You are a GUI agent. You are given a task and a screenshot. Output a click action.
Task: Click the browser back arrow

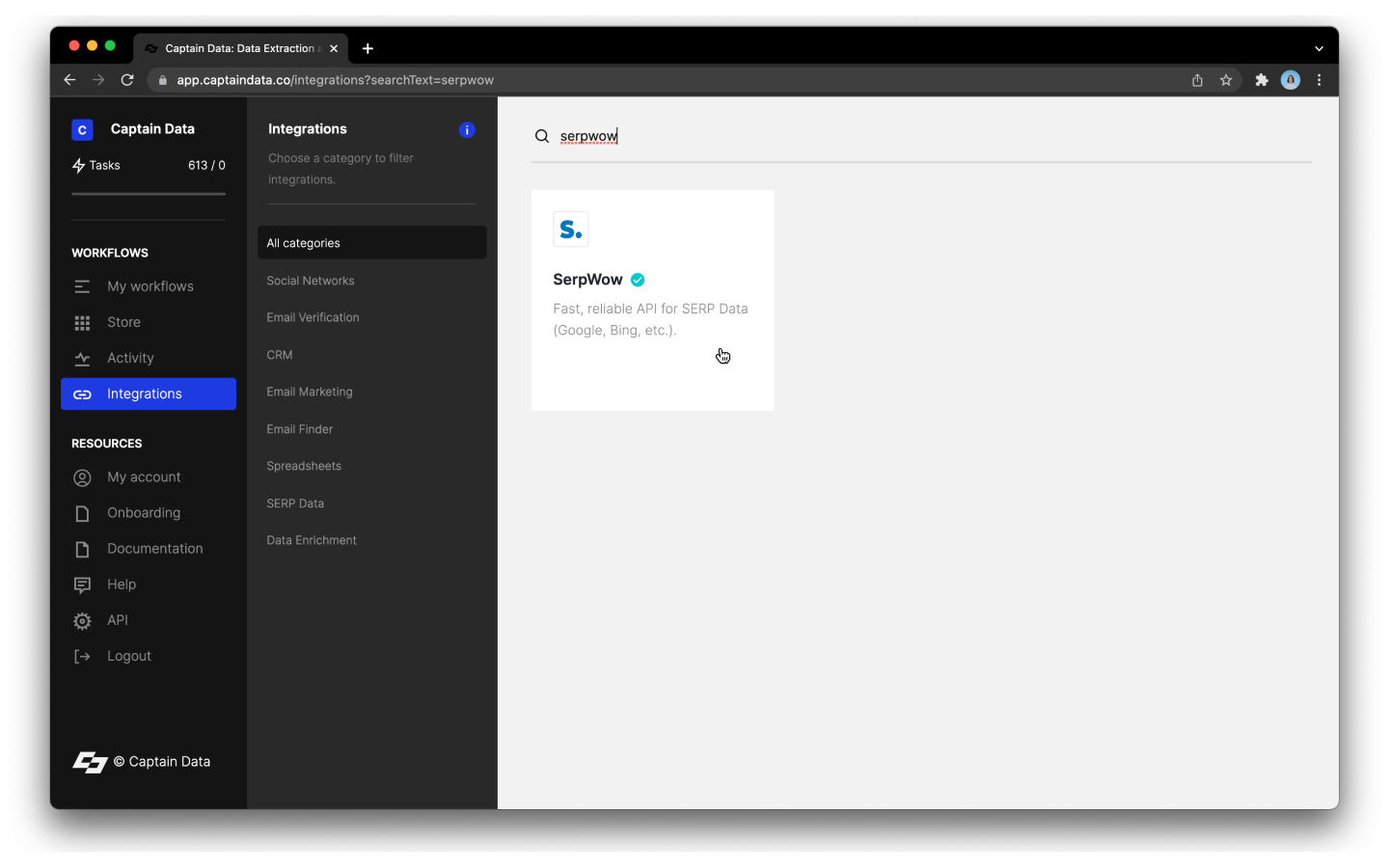click(69, 80)
